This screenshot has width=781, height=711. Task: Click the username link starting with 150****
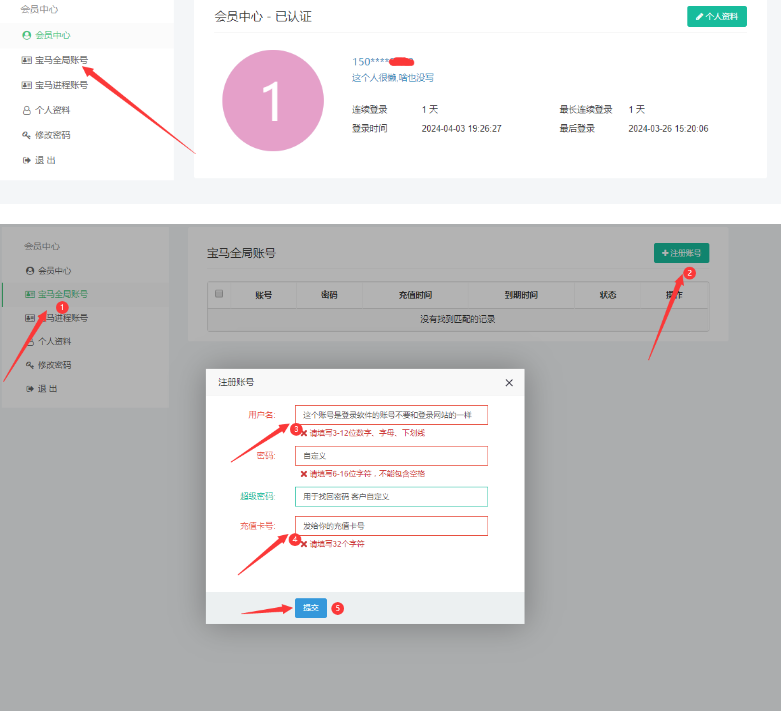click(383, 62)
